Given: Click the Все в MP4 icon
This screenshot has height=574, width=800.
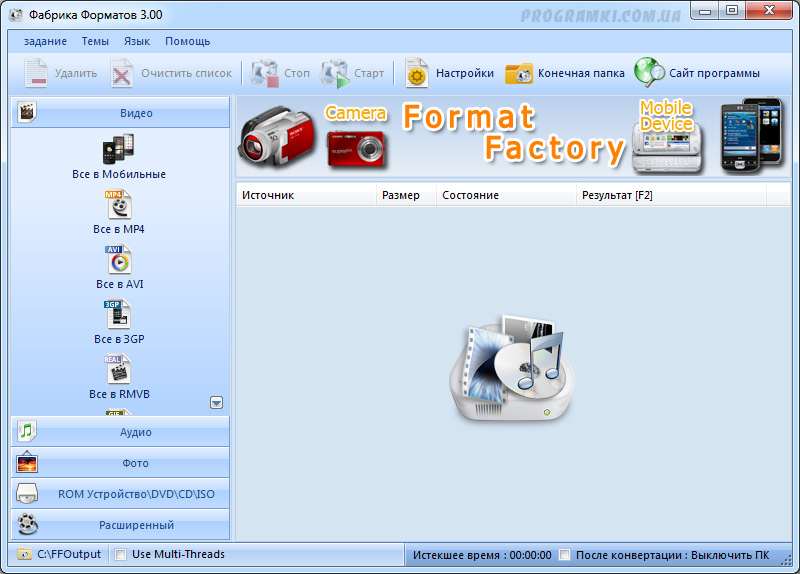Looking at the screenshot, I should 119,204.
